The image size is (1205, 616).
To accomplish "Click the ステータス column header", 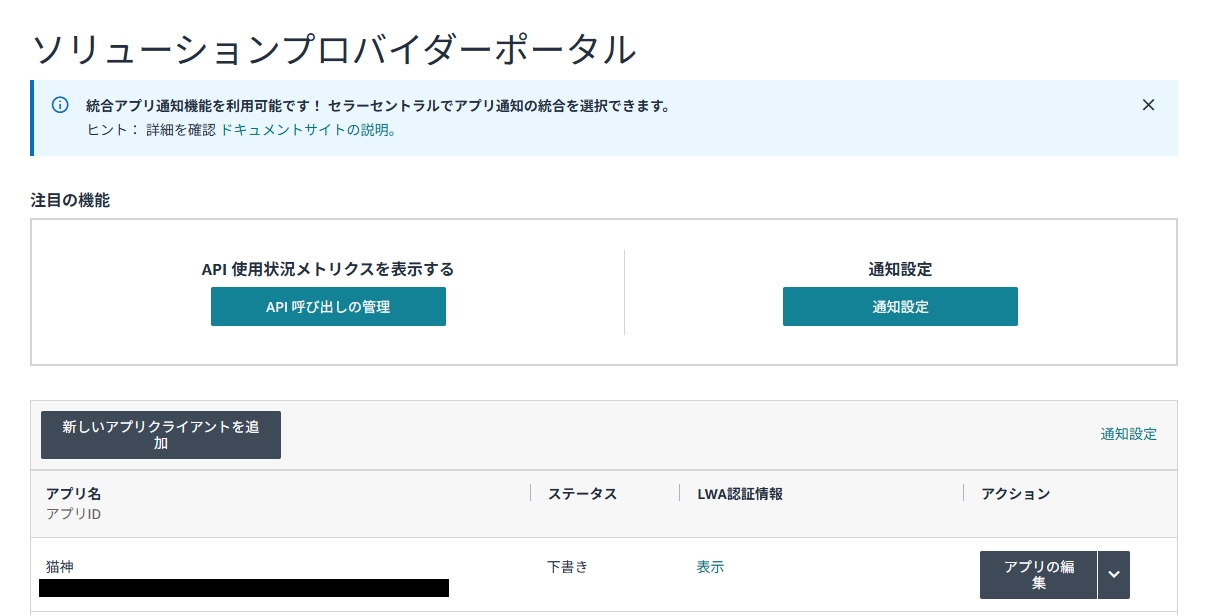I will click(582, 493).
